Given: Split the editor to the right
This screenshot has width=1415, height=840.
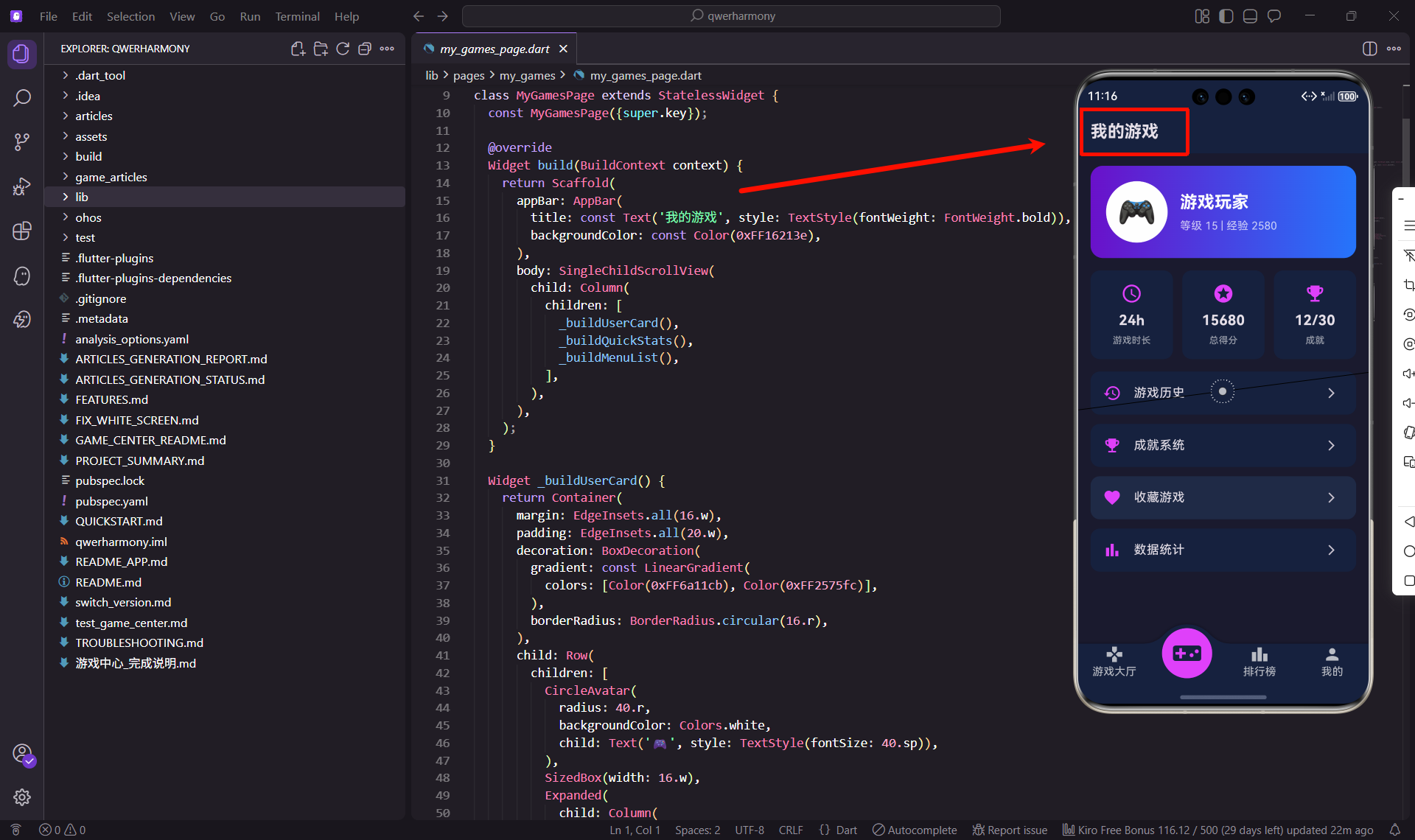Looking at the screenshot, I should point(1369,49).
